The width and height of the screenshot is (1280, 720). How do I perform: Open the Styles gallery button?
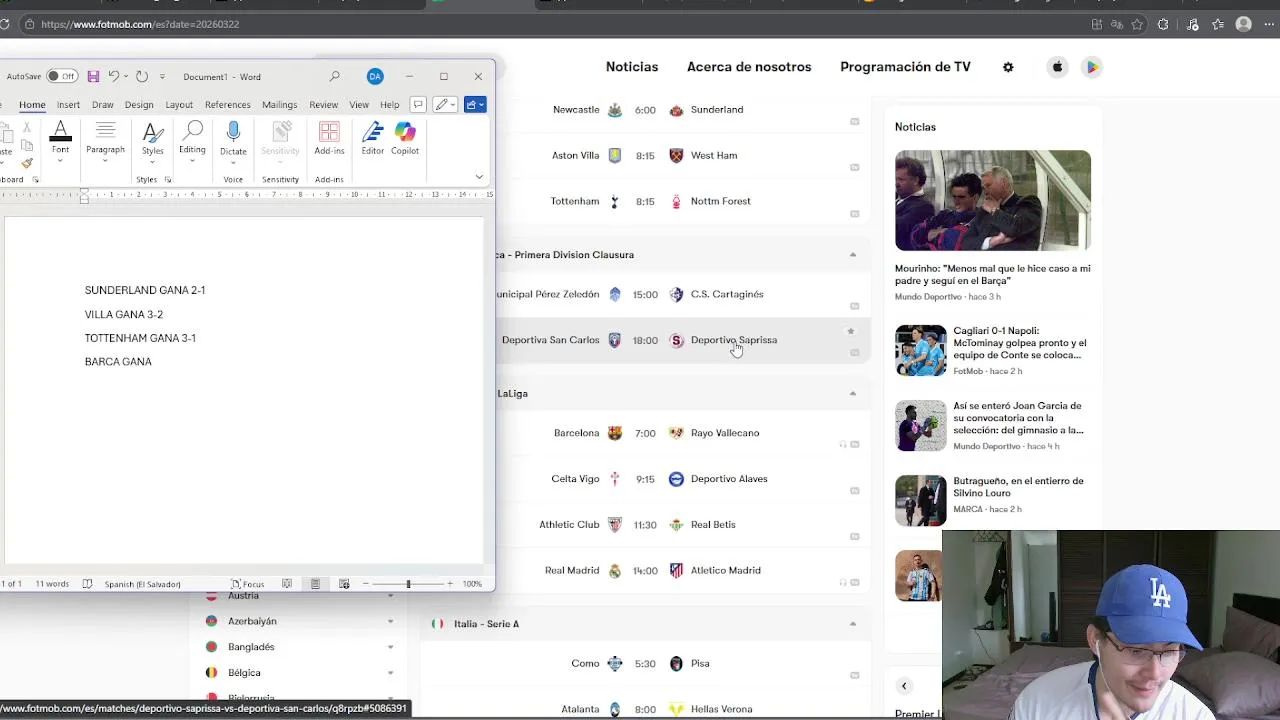(x=152, y=140)
